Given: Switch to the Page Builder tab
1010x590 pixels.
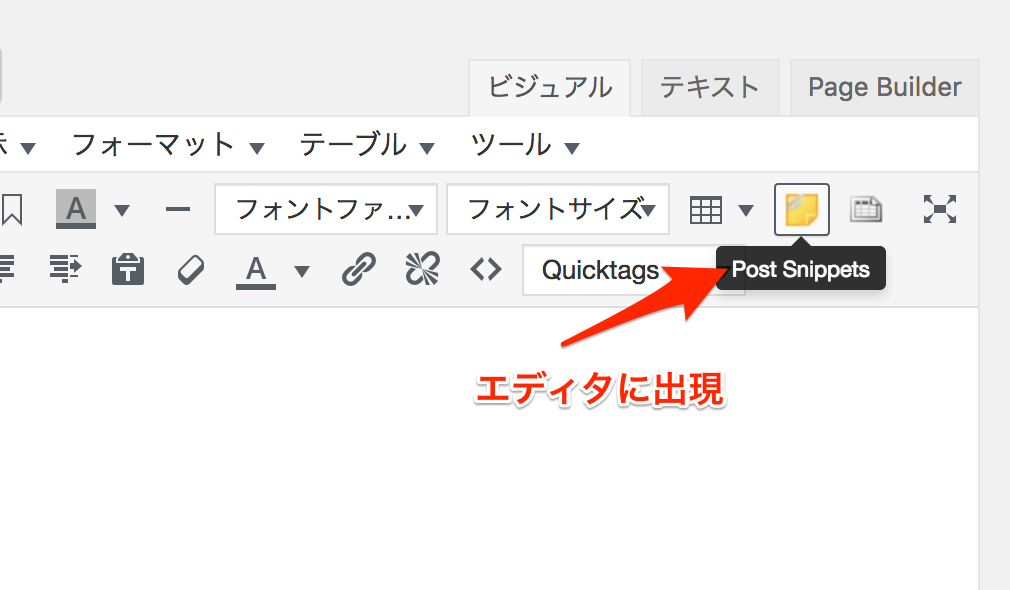Looking at the screenshot, I should [x=884, y=88].
